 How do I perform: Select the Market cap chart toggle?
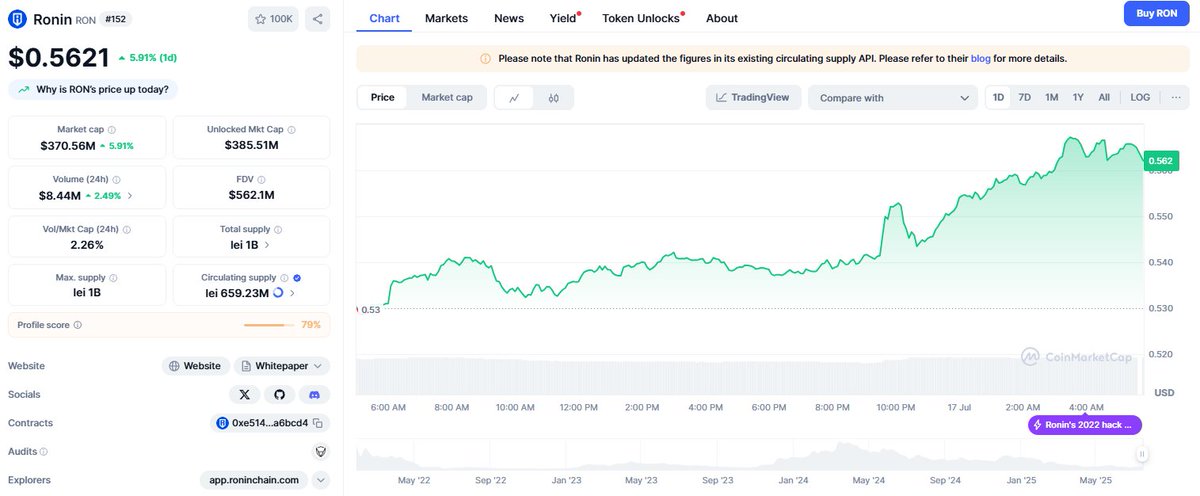pos(447,97)
